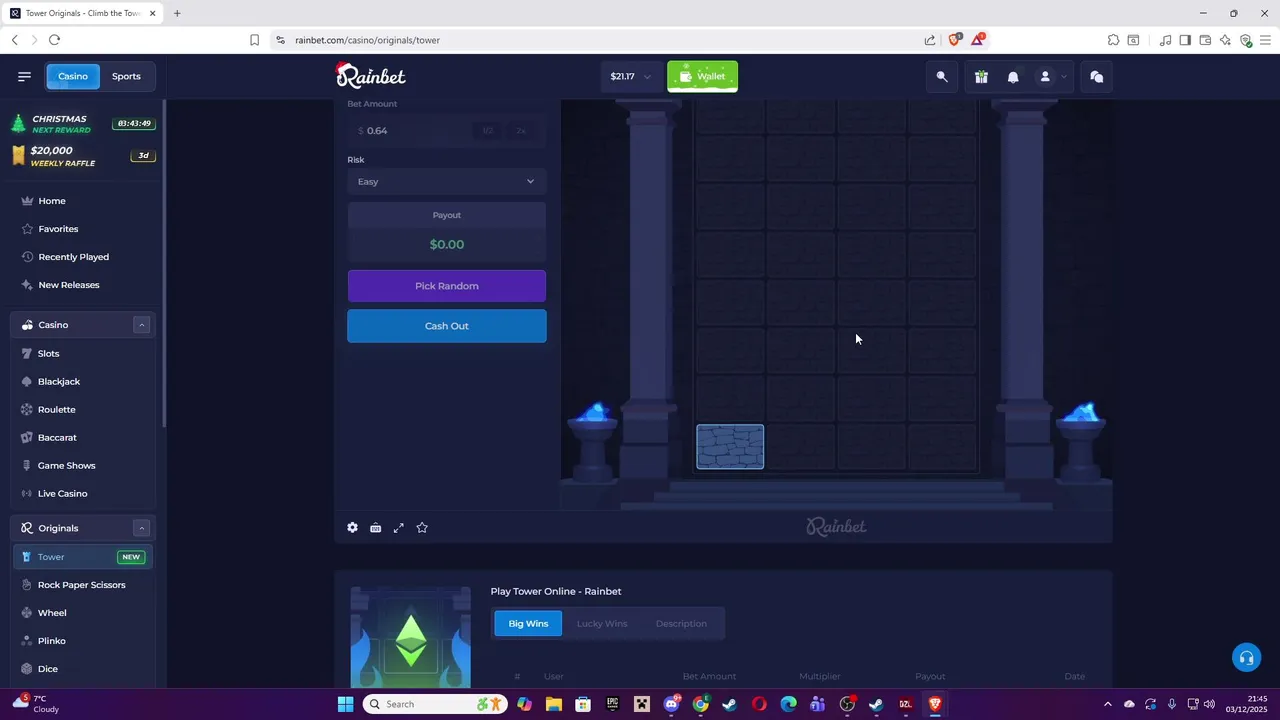Select the Description tab

[681, 624]
